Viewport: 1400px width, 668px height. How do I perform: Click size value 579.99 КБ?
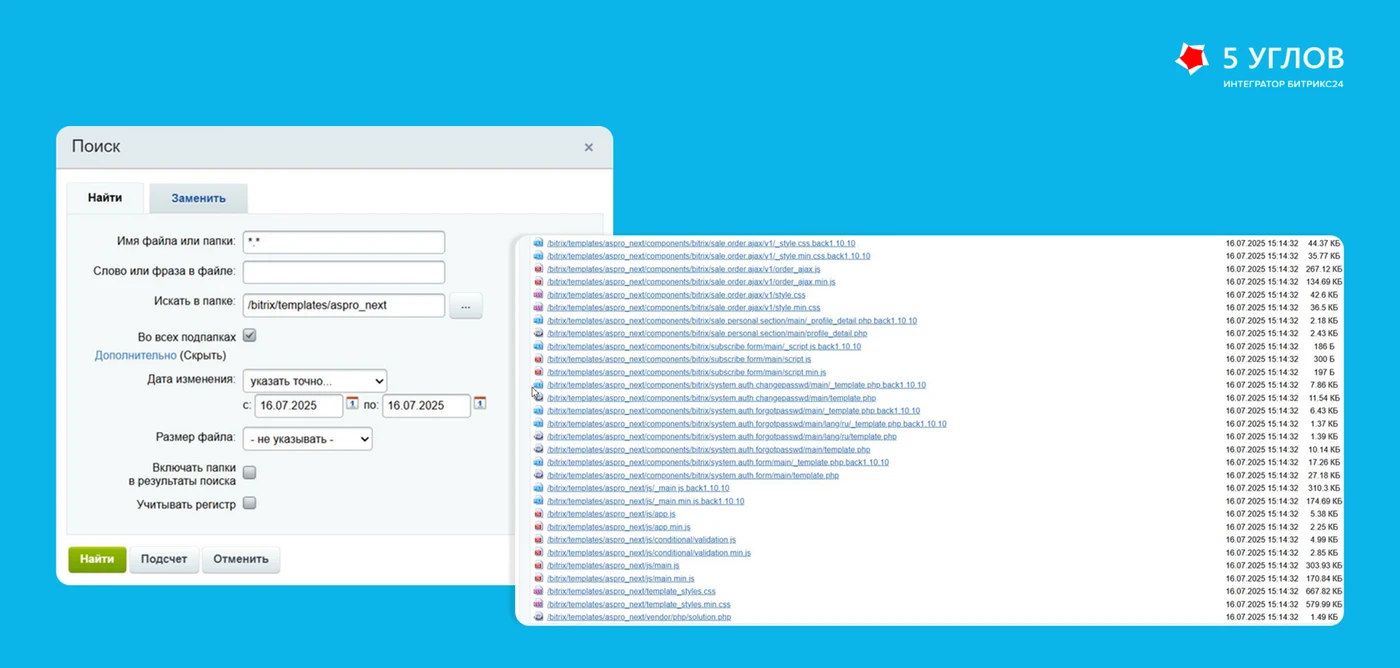click(x=1322, y=605)
